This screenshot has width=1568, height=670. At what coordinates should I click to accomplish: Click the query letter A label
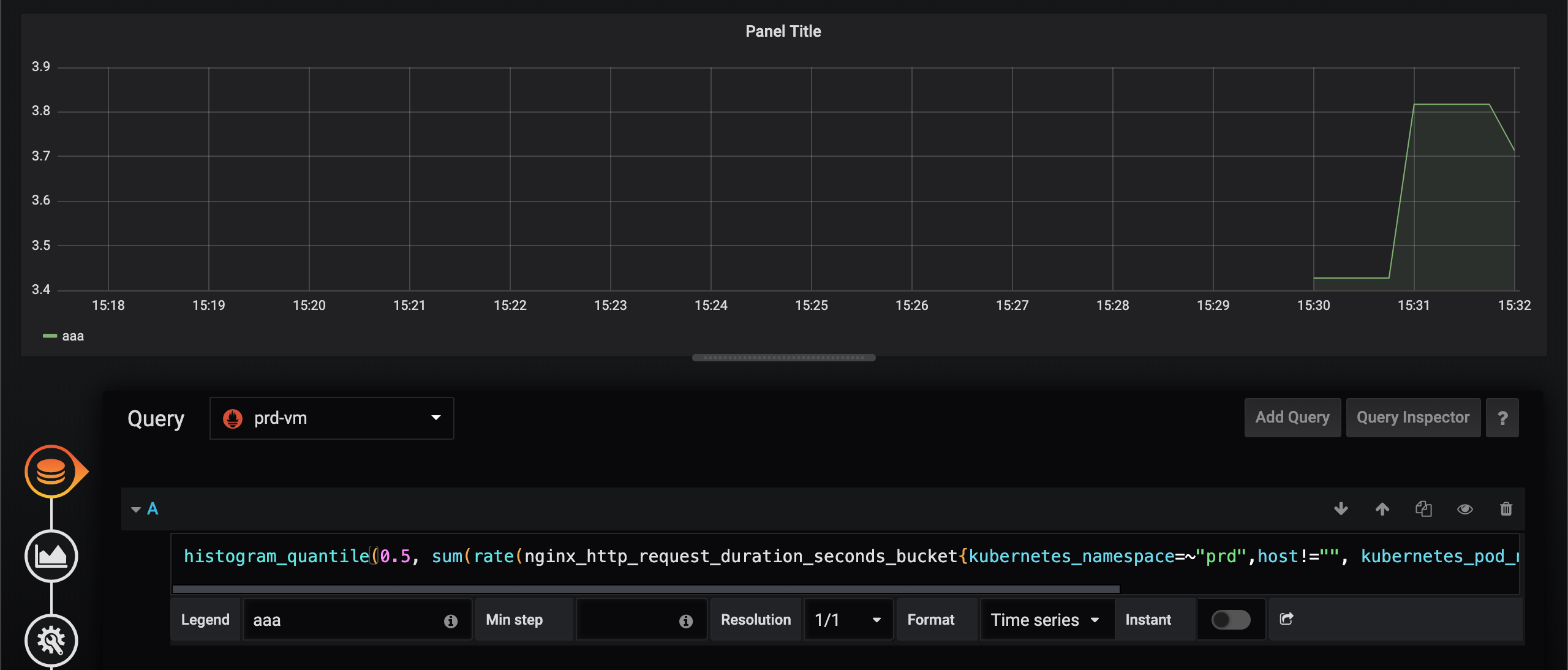[x=153, y=509]
